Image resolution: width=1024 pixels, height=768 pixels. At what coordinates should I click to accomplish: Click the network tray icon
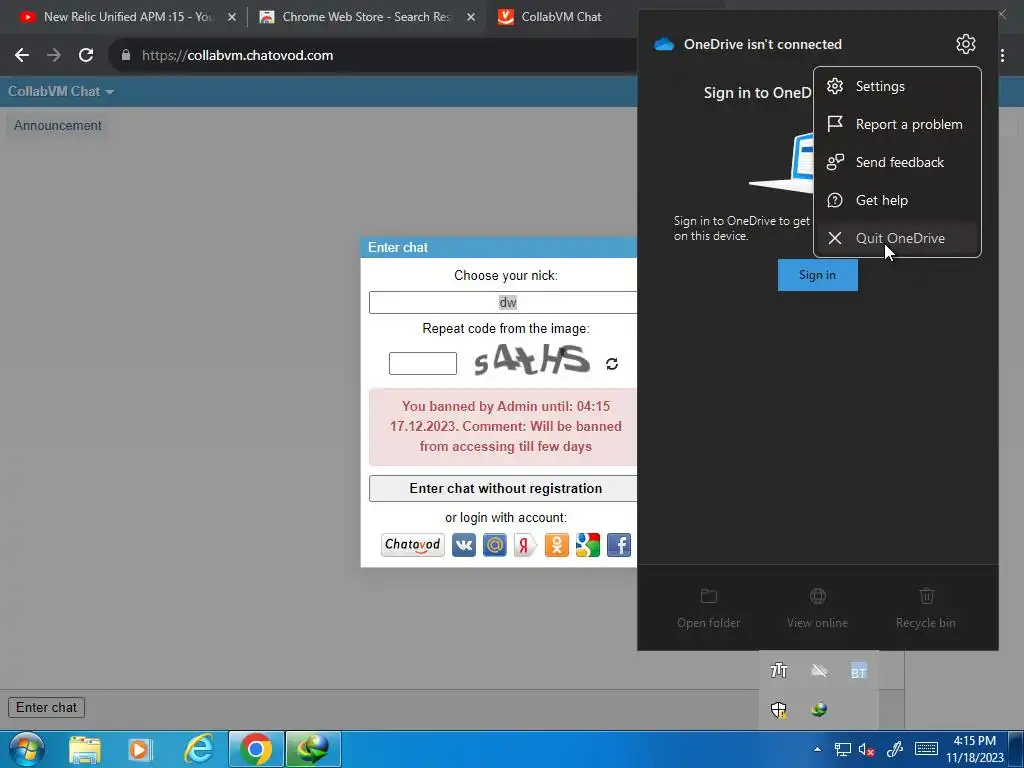(x=842, y=749)
